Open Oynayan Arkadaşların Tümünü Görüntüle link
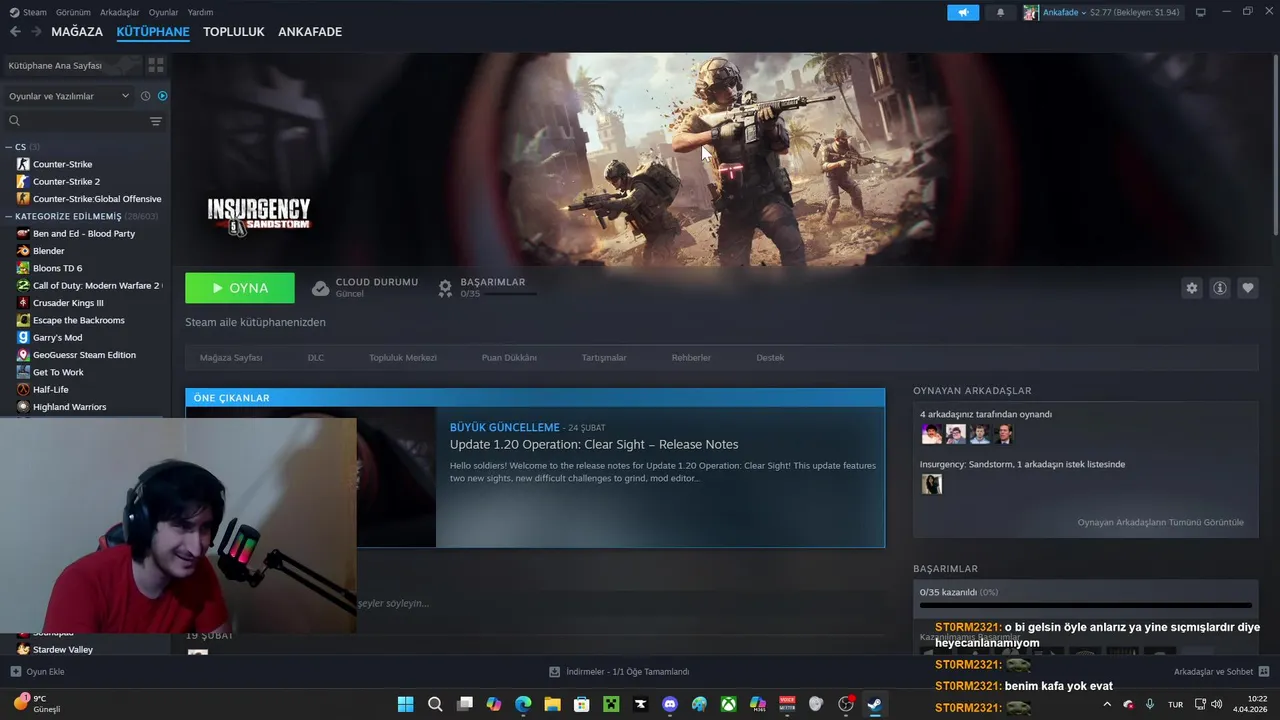Viewport: 1280px width, 720px height. tap(1161, 522)
